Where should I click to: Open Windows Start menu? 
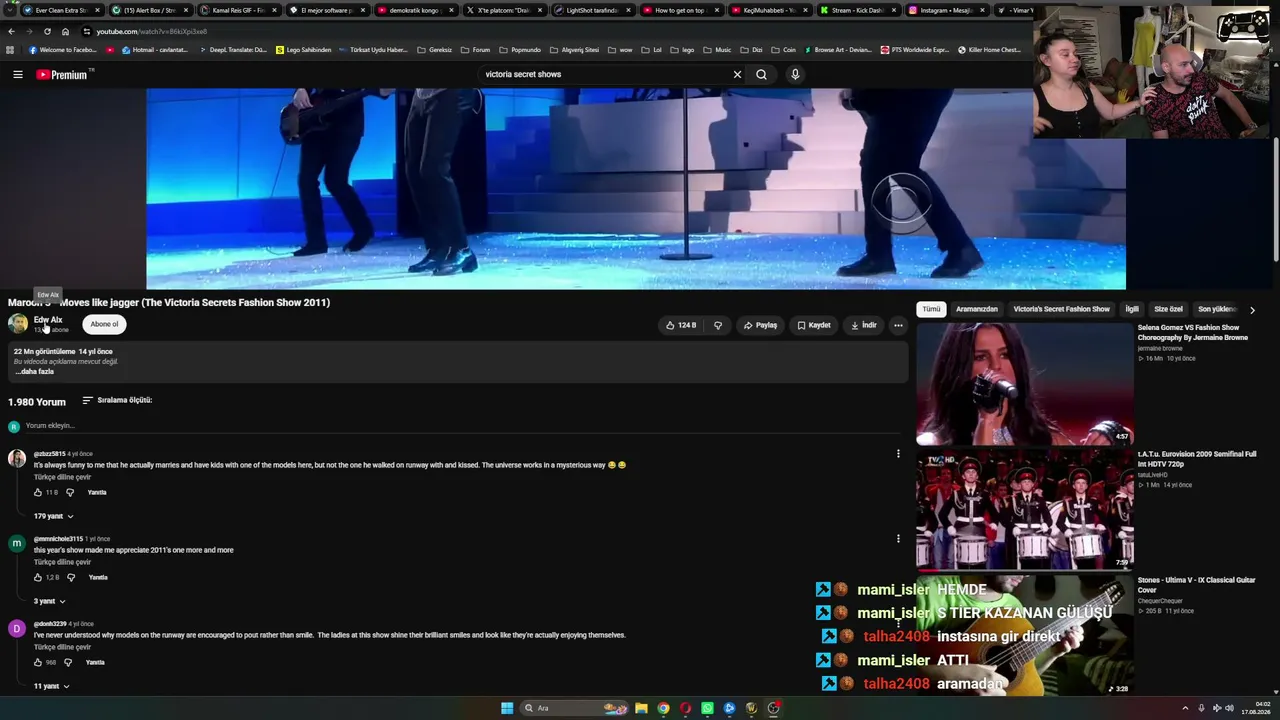coord(507,708)
